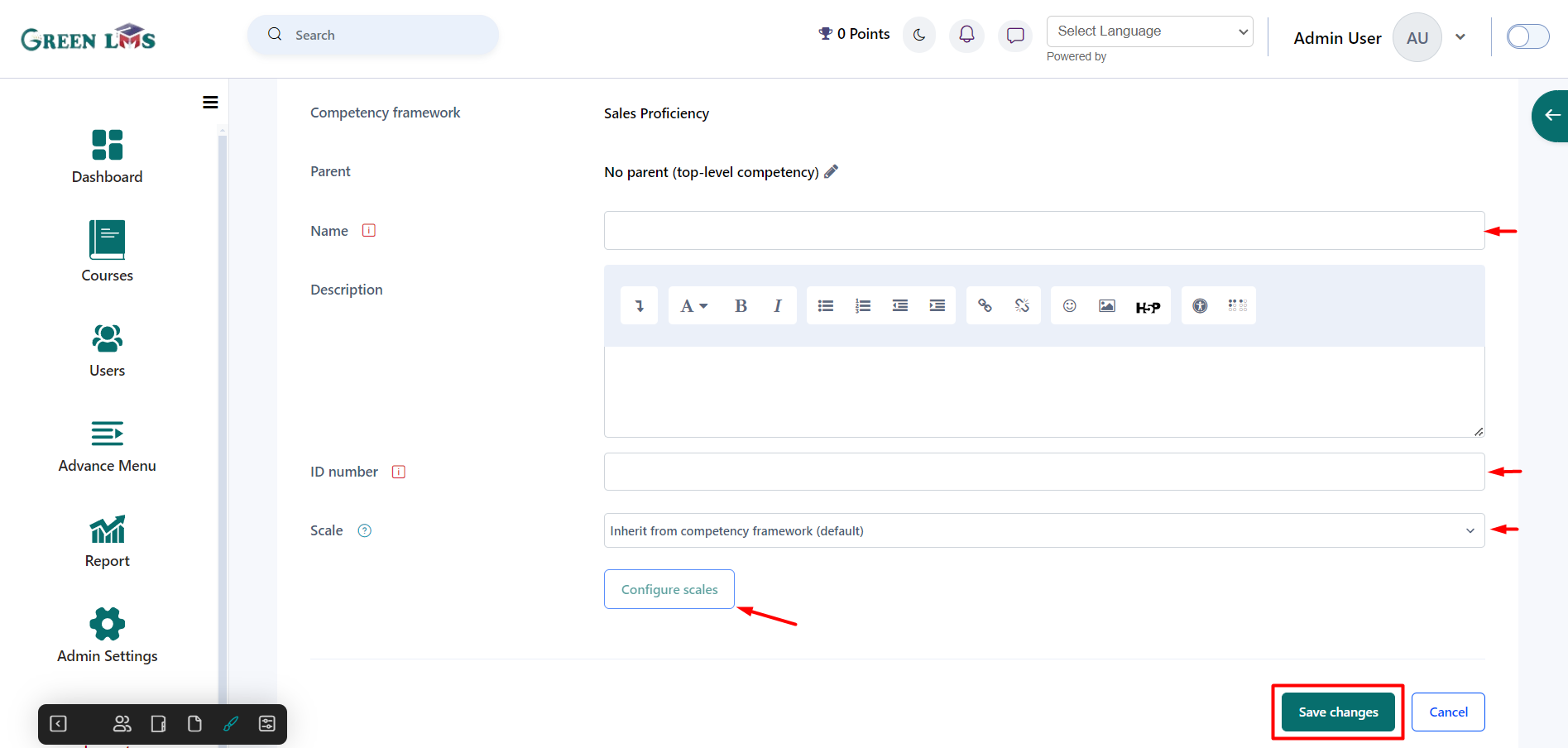The image size is (1568, 748).
Task: Click the sliders settings icon in the floating toolbar
Action: click(x=267, y=724)
